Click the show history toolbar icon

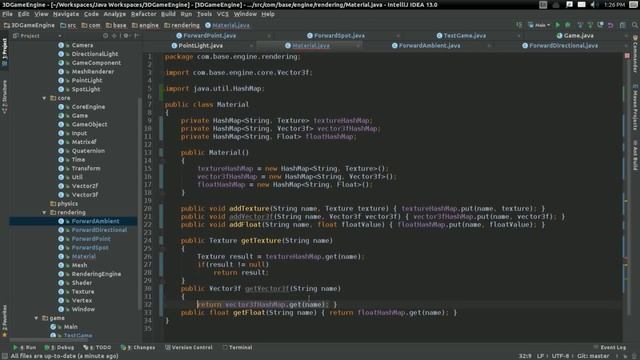coord(600,25)
